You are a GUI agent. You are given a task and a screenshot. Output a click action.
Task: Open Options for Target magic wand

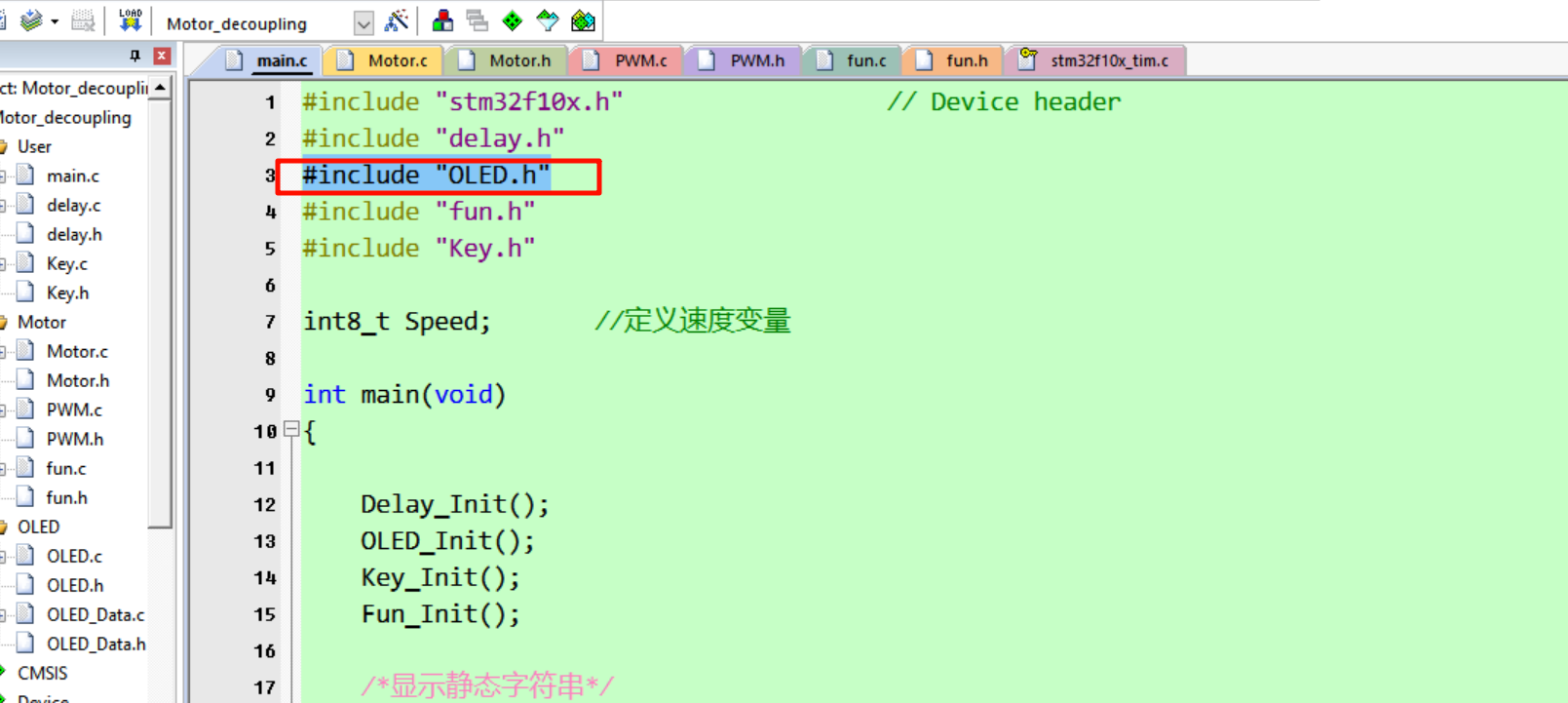pyautogui.click(x=397, y=20)
